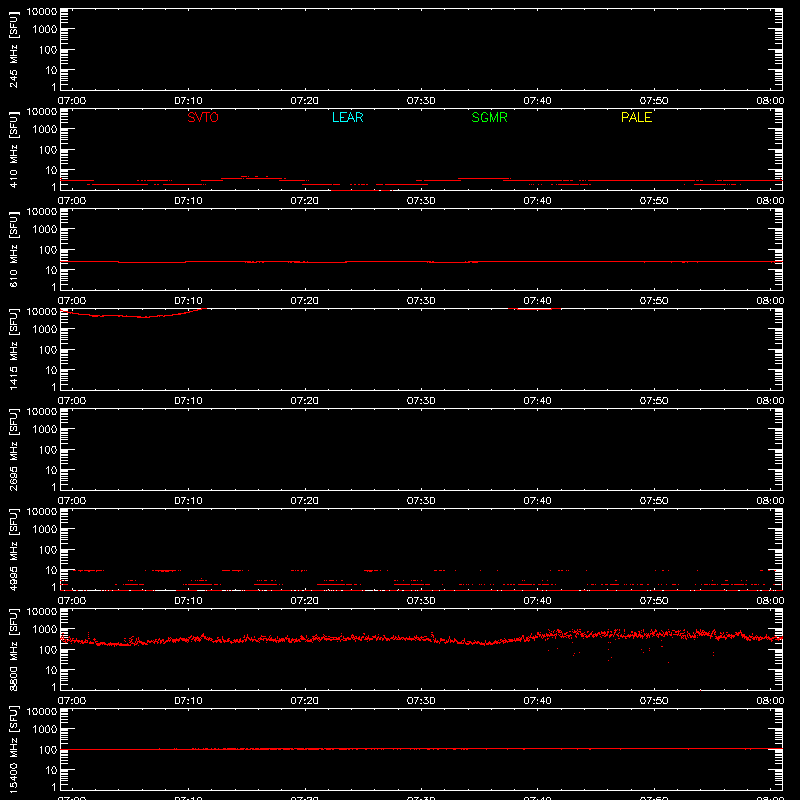Select the 4995 MHz [SFU] axis title
800x800 pixels.
click(x=13, y=549)
